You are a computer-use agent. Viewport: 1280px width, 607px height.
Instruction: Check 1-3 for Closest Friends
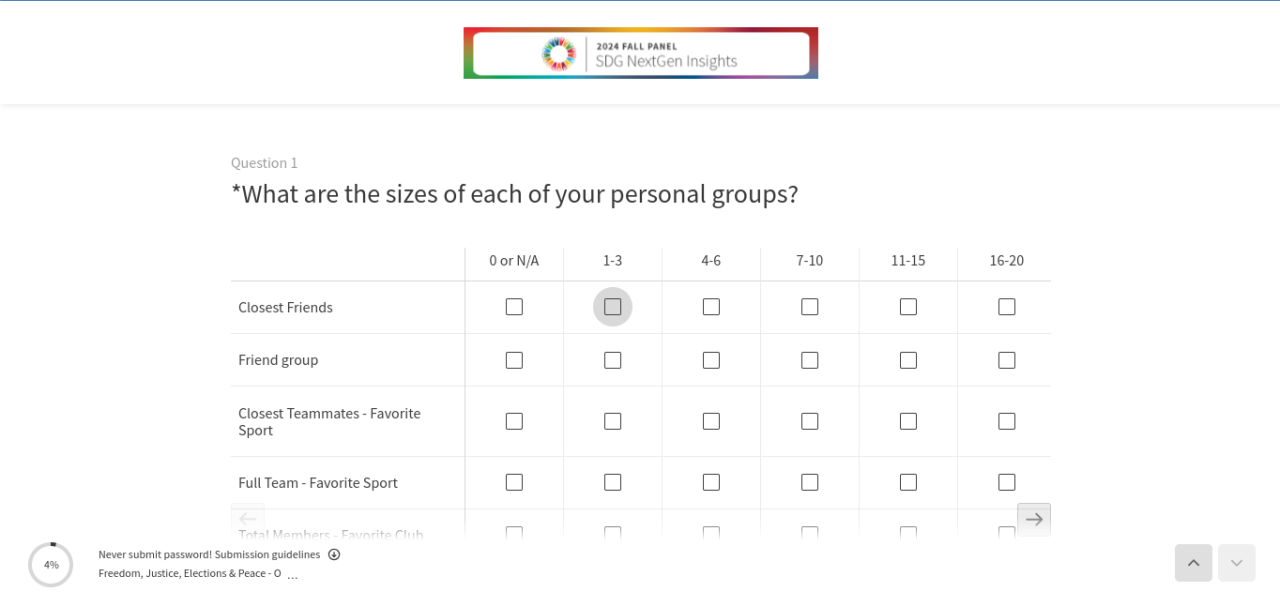click(x=613, y=307)
